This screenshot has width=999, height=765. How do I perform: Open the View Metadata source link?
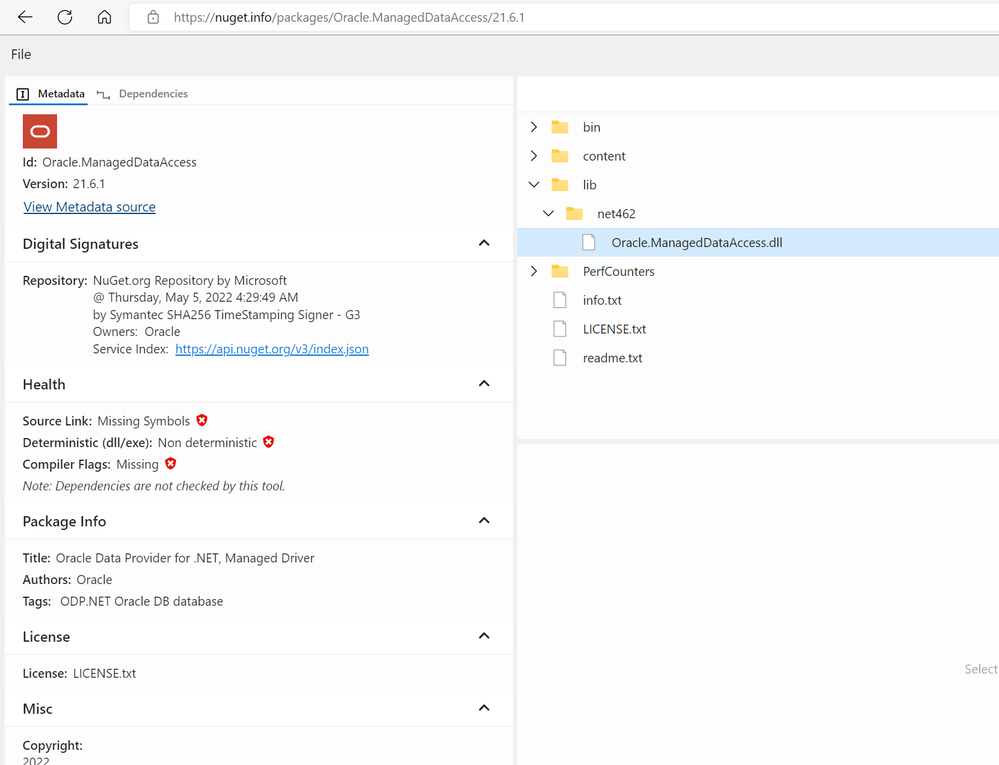click(89, 207)
